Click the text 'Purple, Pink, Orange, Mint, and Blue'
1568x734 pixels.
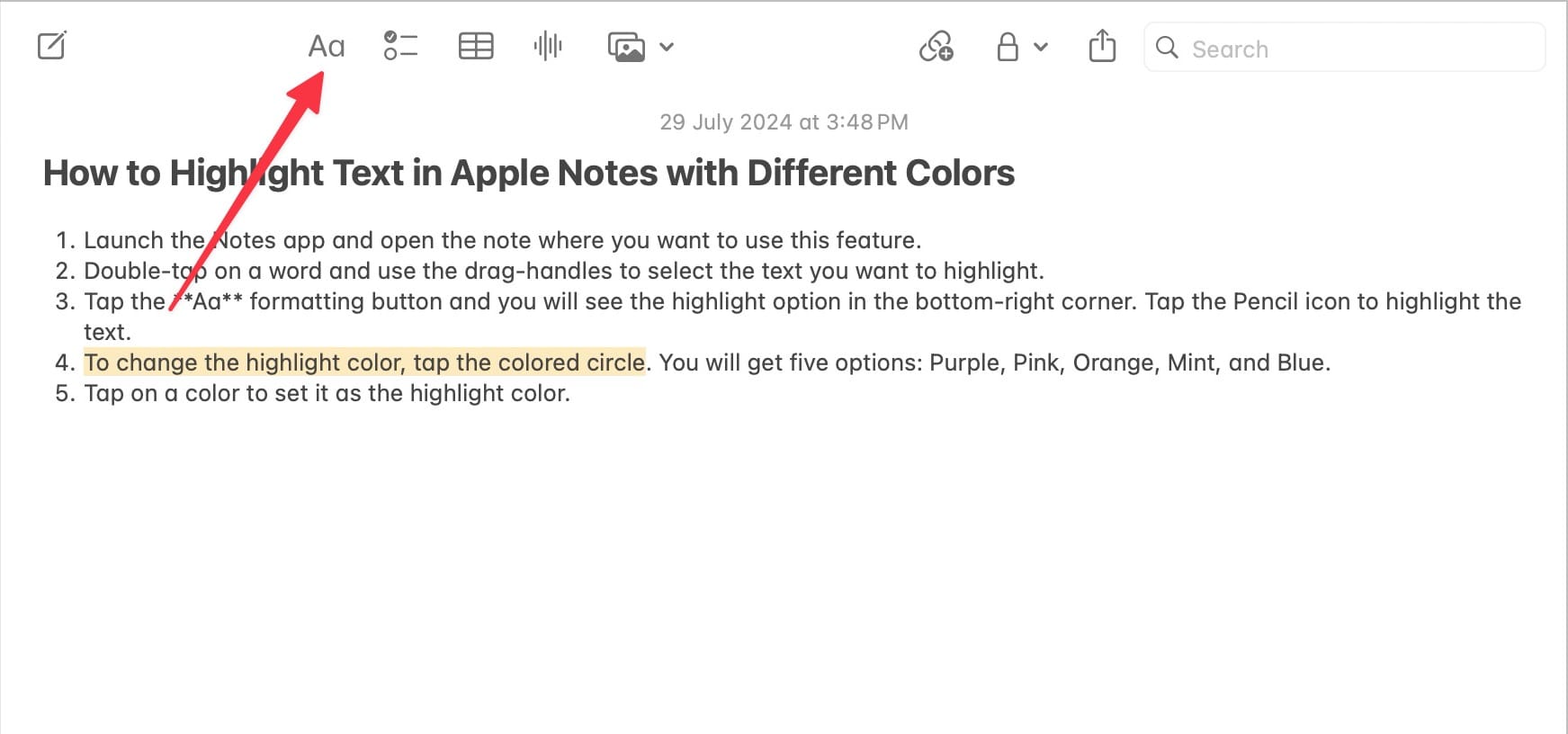1127,363
